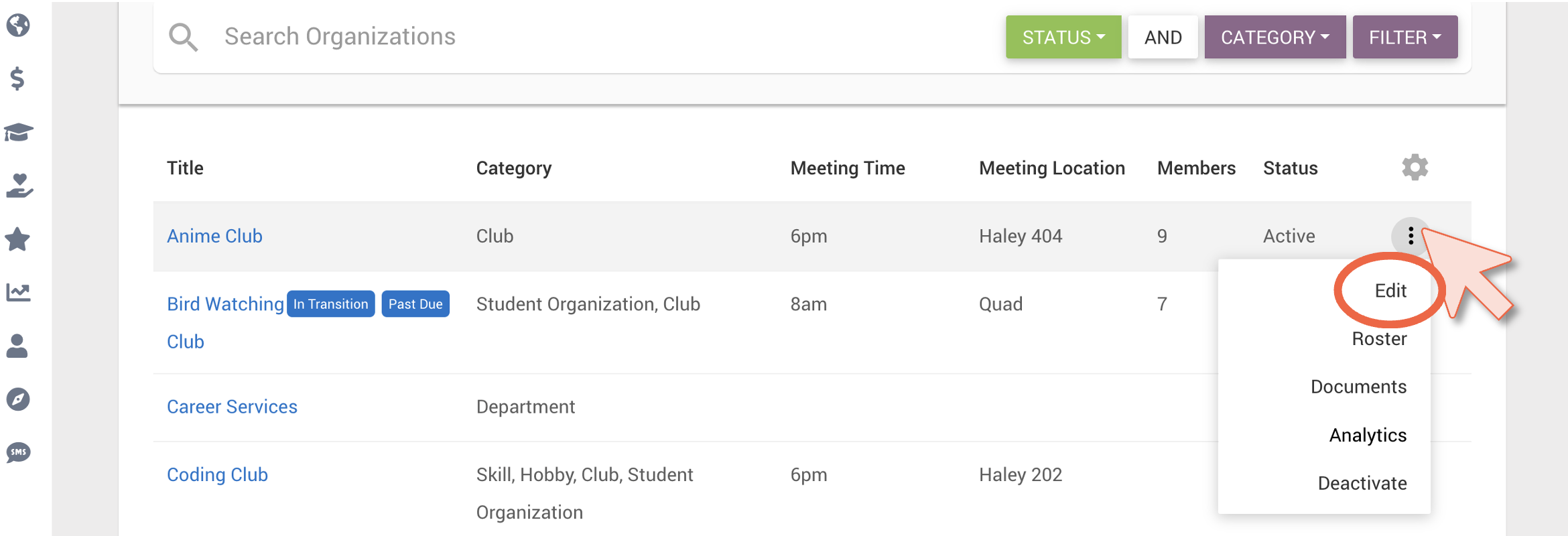The height and width of the screenshot is (536, 1568).
Task: Open the person profile sidebar icon
Action: coord(17,346)
